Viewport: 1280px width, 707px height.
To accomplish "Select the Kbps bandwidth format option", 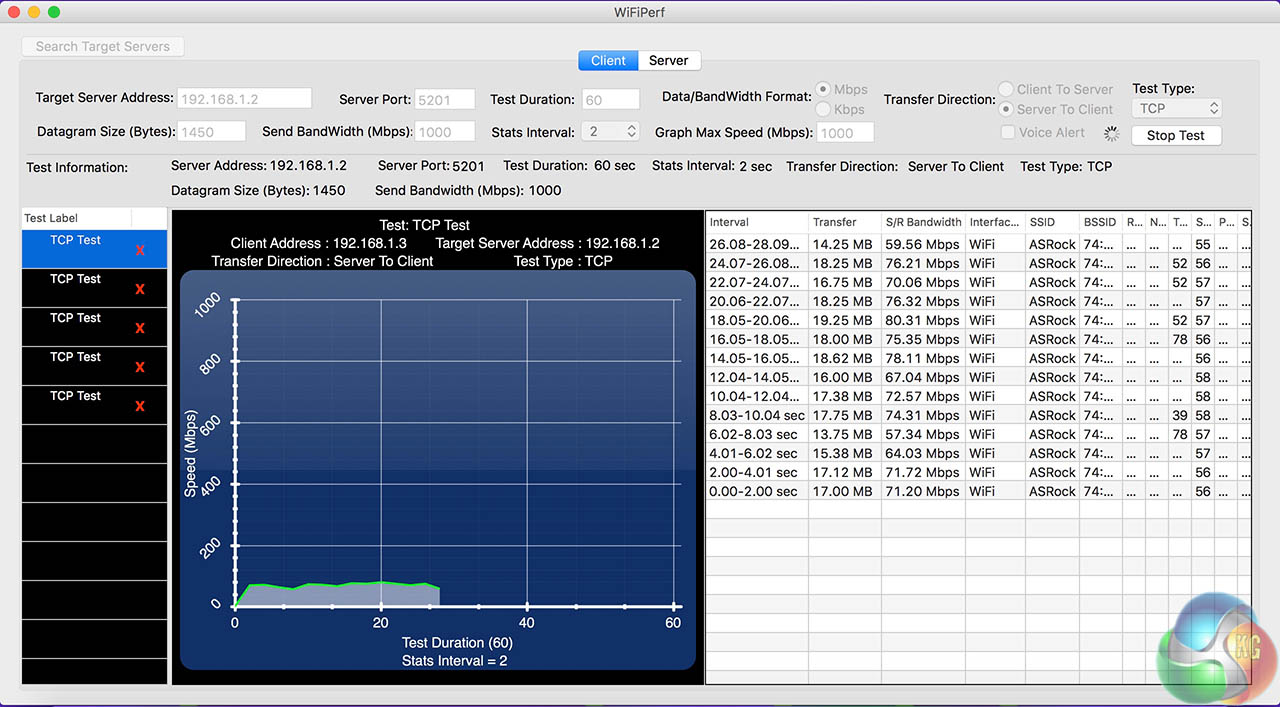I will click(x=825, y=109).
